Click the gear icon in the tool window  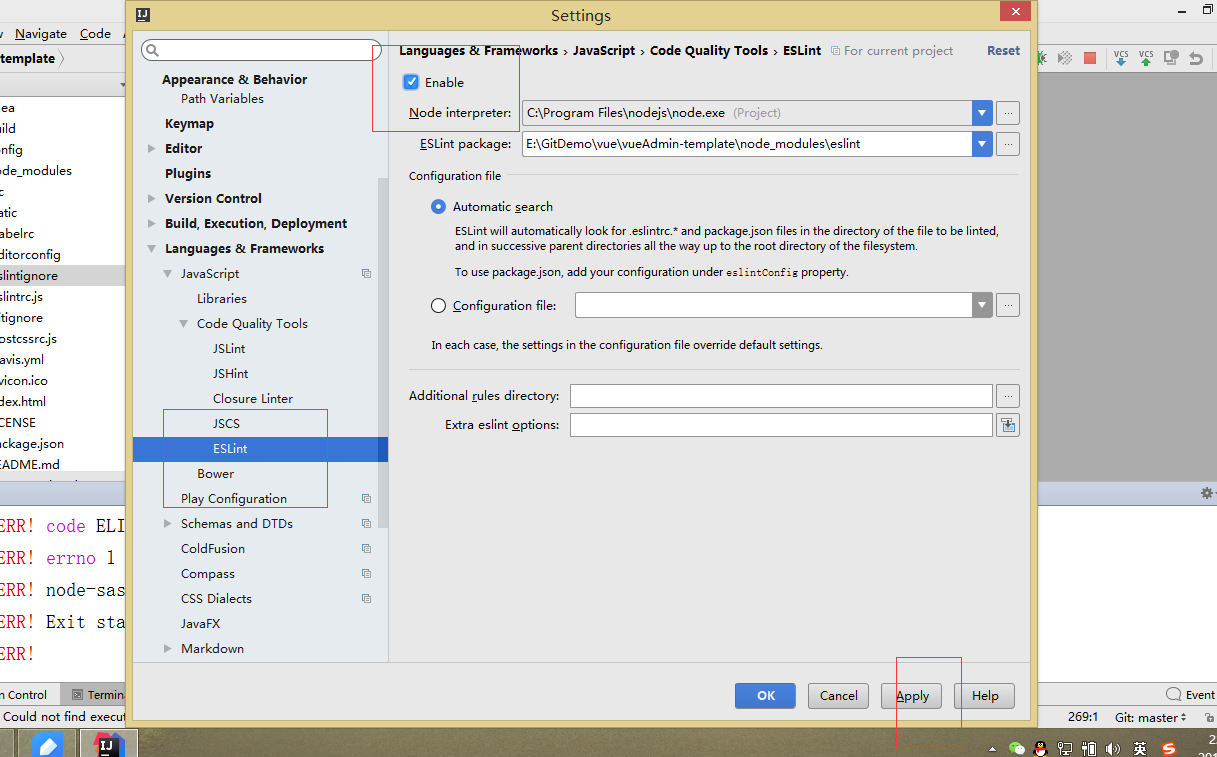(x=1207, y=493)
